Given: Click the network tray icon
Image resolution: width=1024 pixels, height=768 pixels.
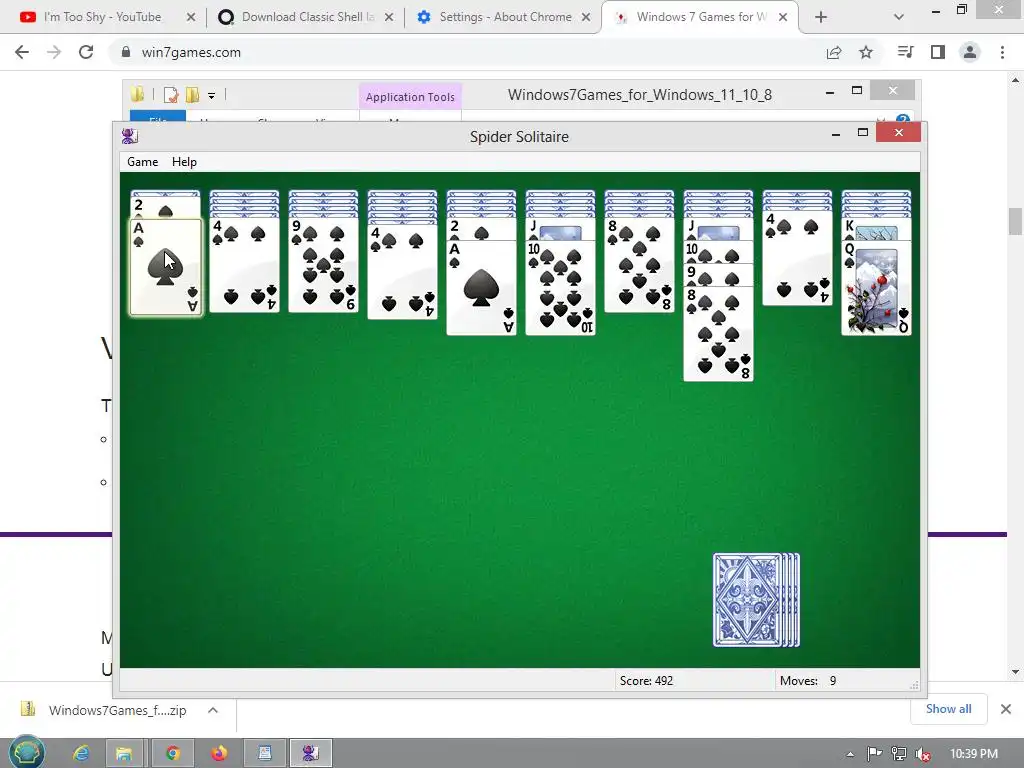Looking at the screenshot, I should 899,754.
